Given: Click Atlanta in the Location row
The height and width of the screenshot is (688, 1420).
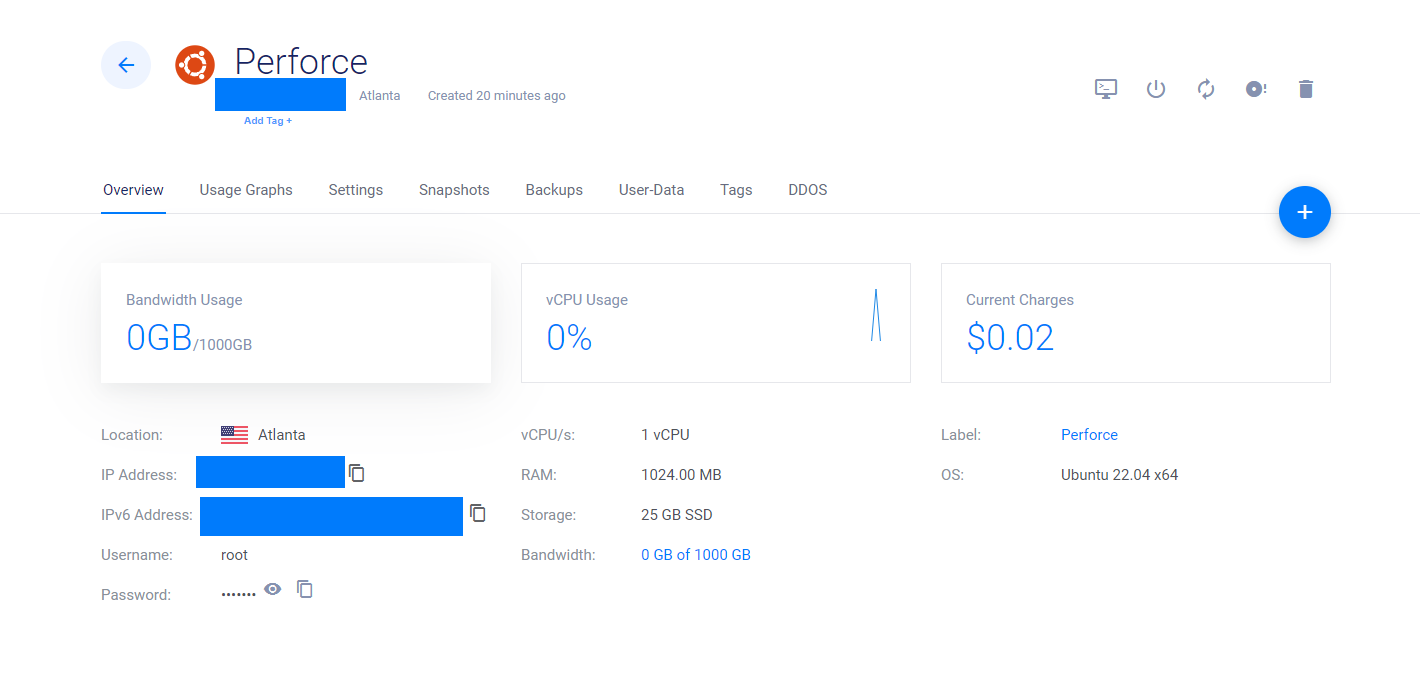Looking at the screenshot, I should pos(282,435).
